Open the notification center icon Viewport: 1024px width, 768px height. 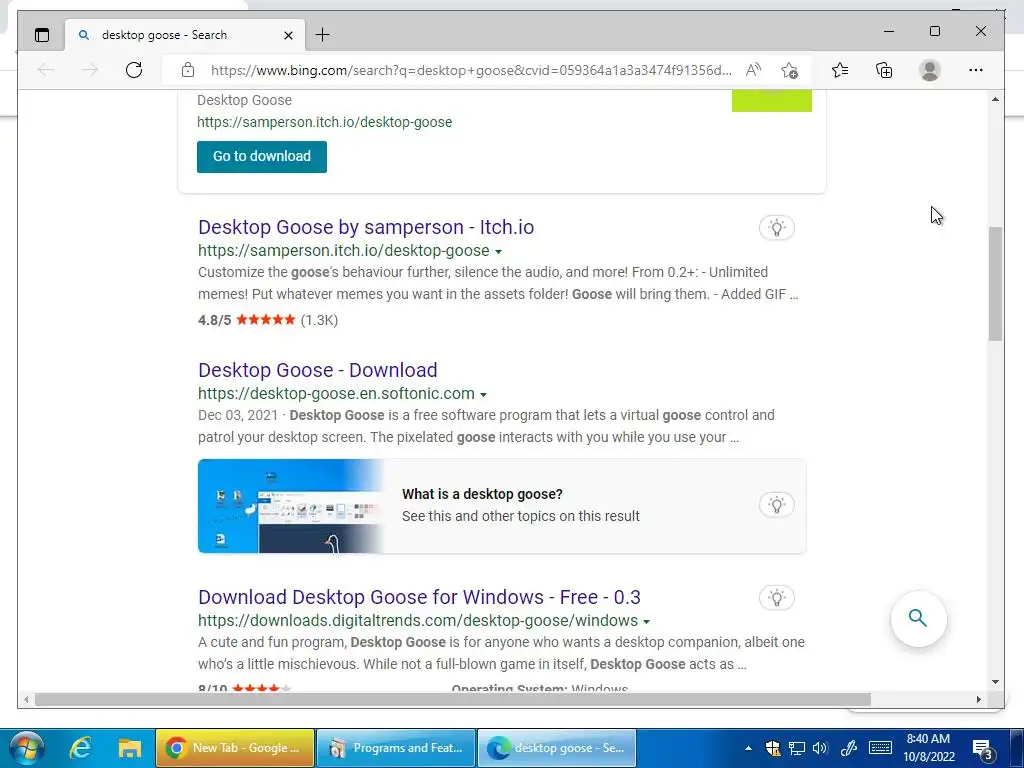[982, 749]
